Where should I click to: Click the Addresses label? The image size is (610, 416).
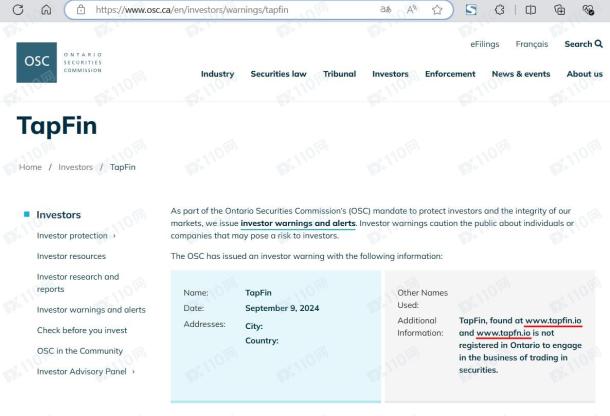[204, 324]
